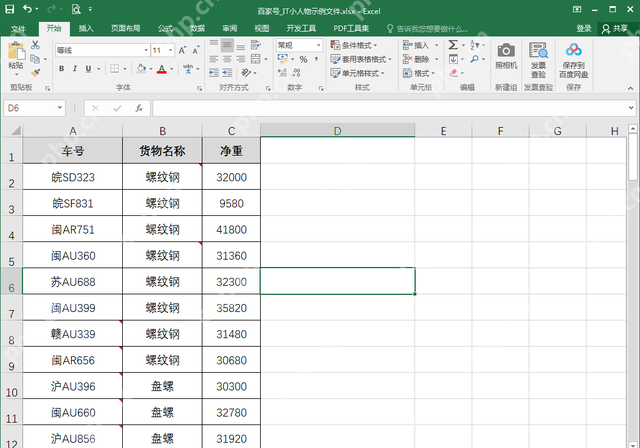640x448 pixels.
Task: Click the increase font size icon
Action: tap(184, 50)
